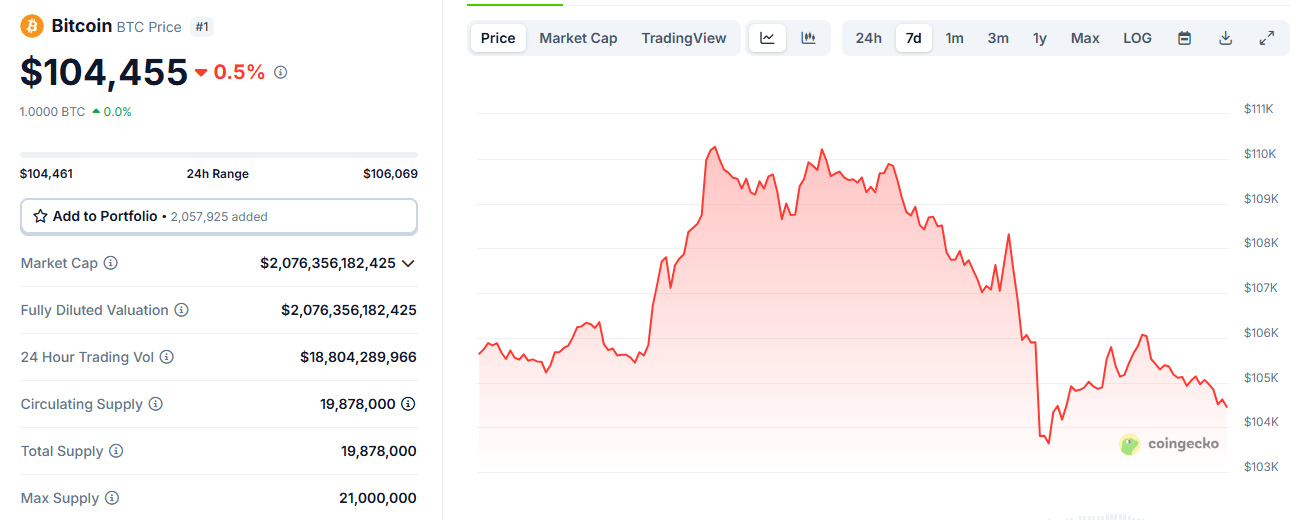Toggle the LOG scale option

point(1137,38)
